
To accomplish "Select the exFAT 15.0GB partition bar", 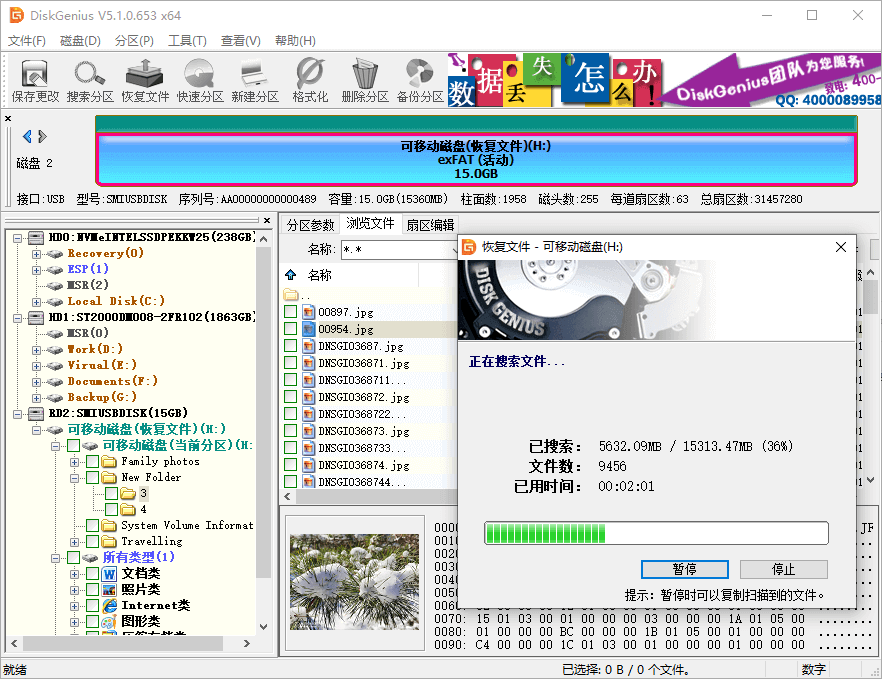I will [476, 160].
